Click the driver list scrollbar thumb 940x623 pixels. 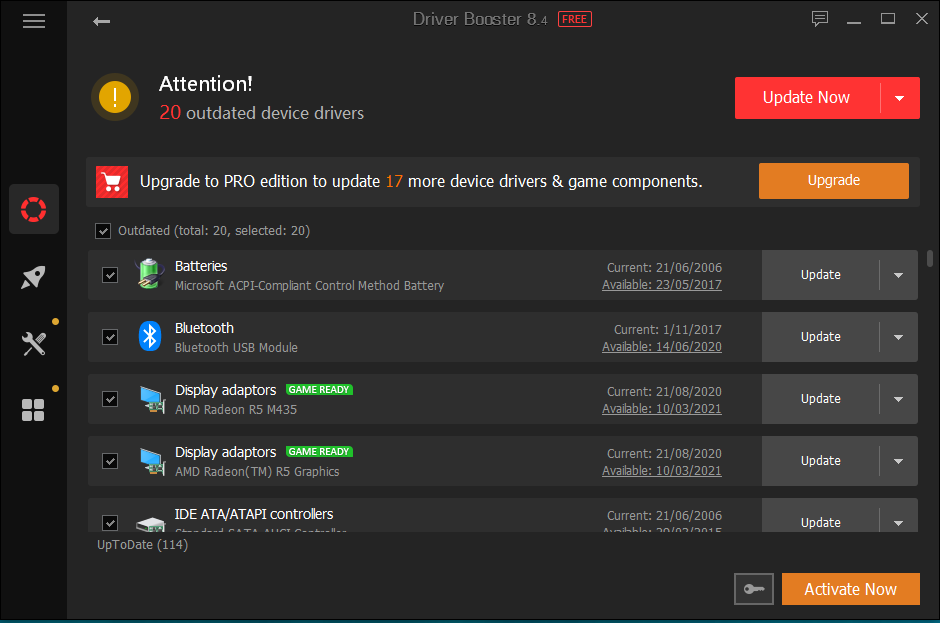[930, 258]
